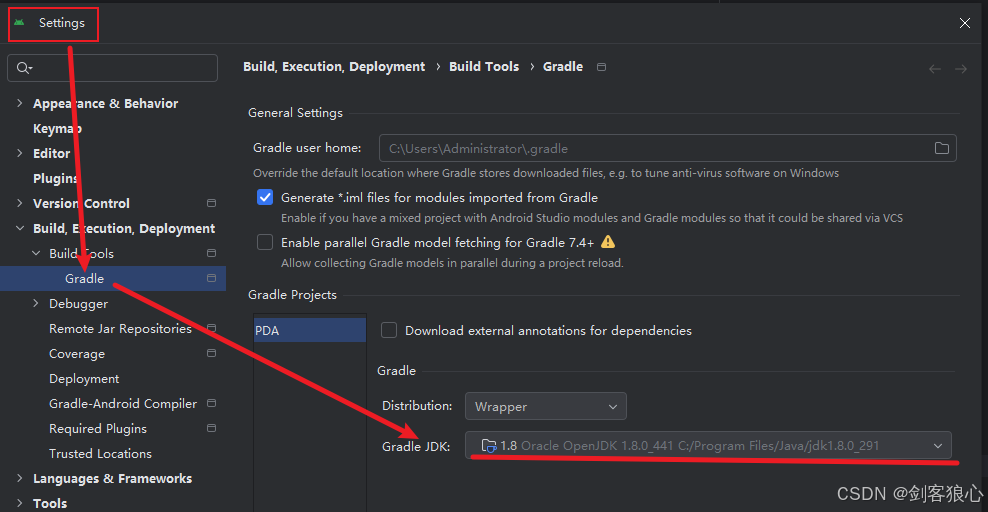Screen dimensions: 988x512
Task: Click the project-scope icon beside Version Control
Action: point(212,203)
